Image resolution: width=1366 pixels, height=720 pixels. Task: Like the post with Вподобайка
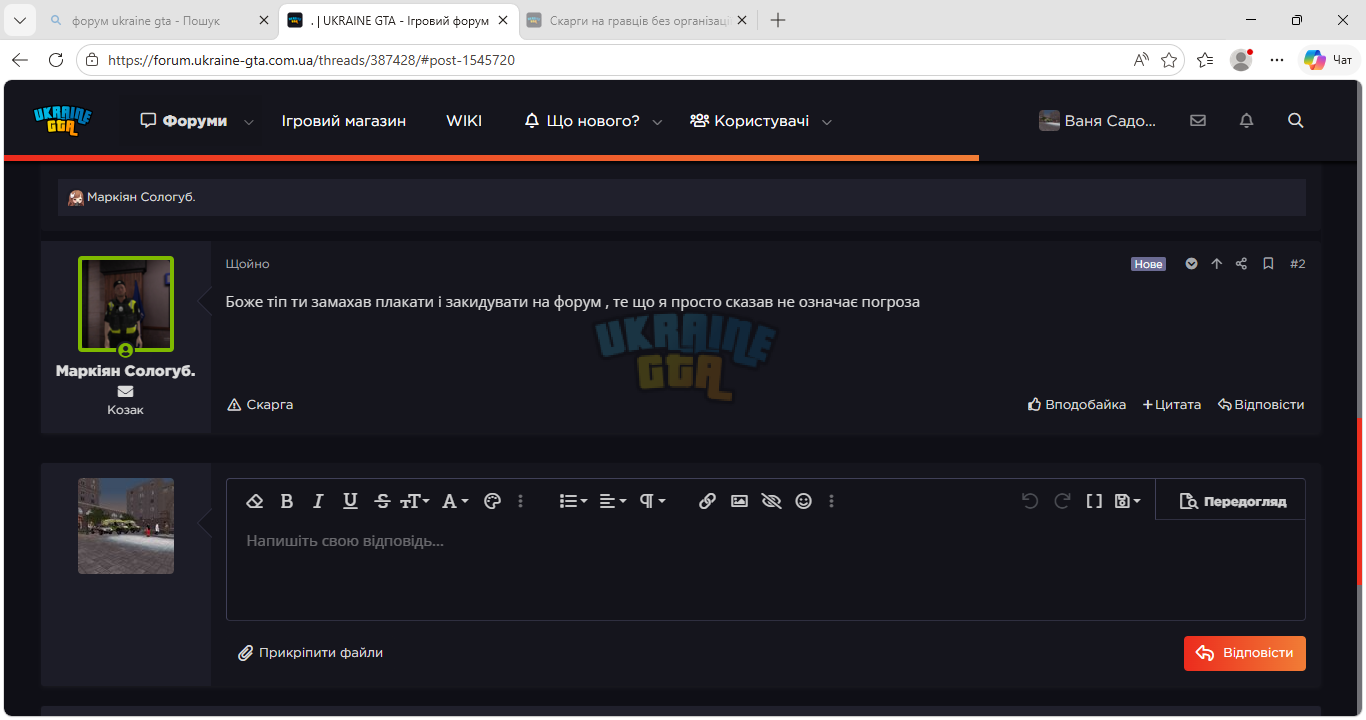(x=1077, y=405)
